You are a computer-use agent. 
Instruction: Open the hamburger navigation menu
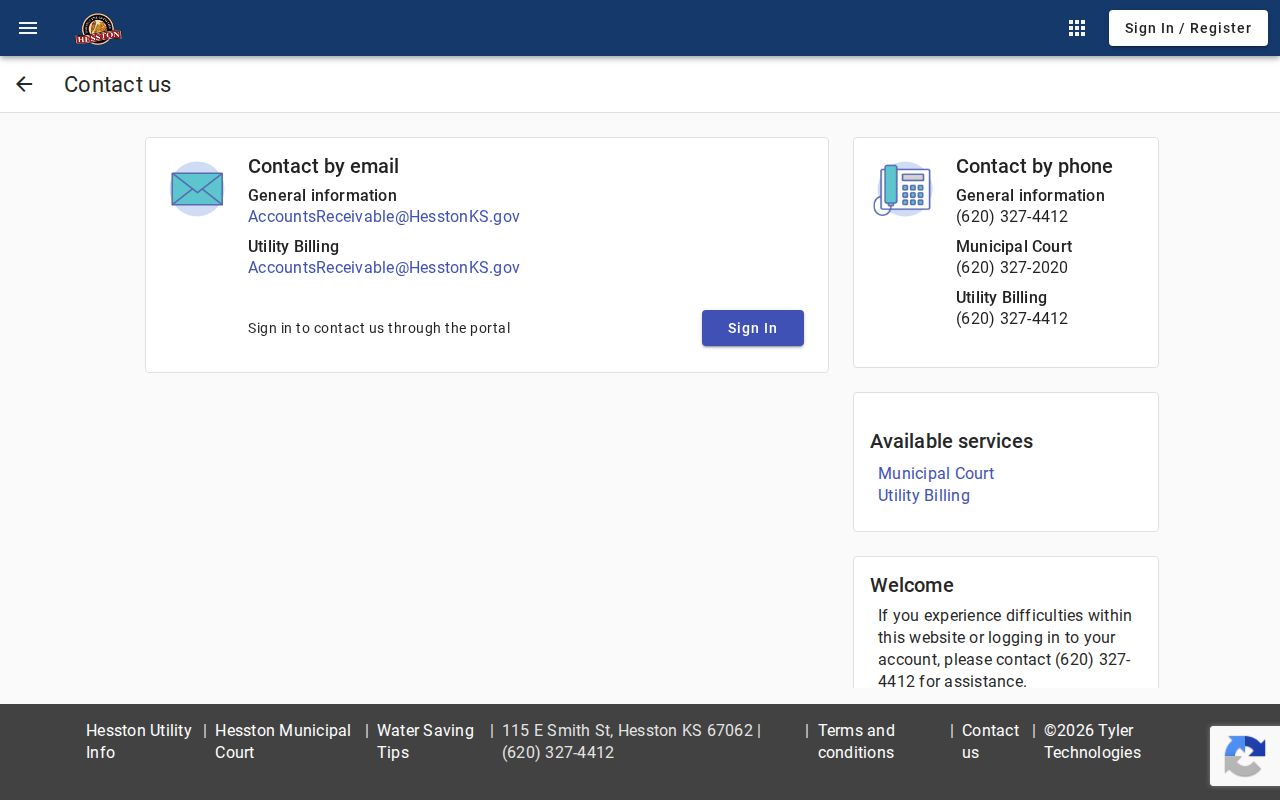tap(28, 28)
